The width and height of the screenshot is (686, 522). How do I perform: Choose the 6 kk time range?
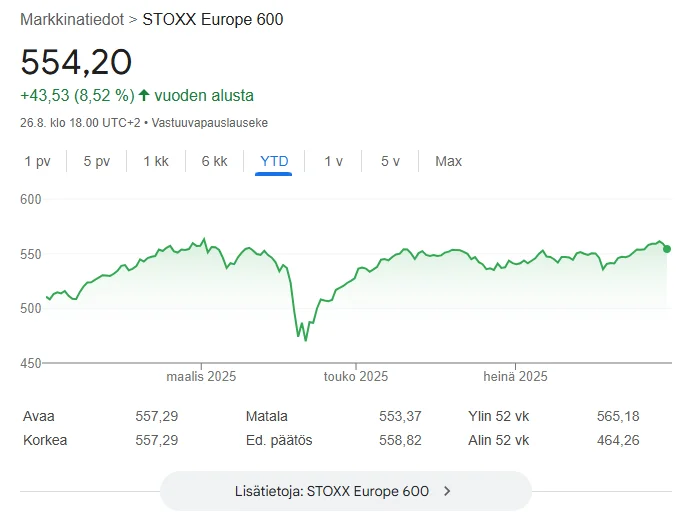click(214, 161)
